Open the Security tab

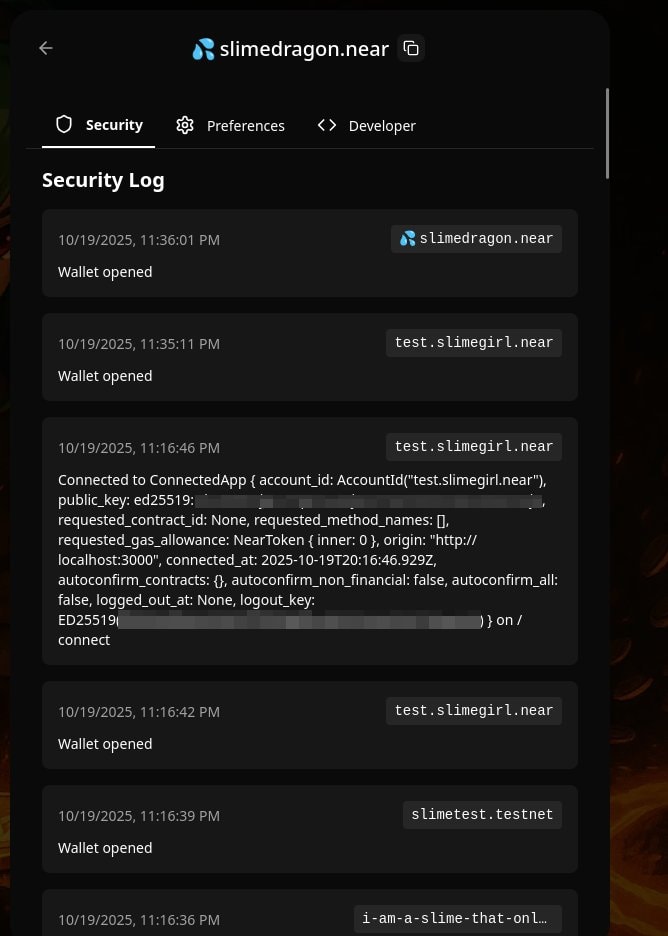[x=99, y=125]
